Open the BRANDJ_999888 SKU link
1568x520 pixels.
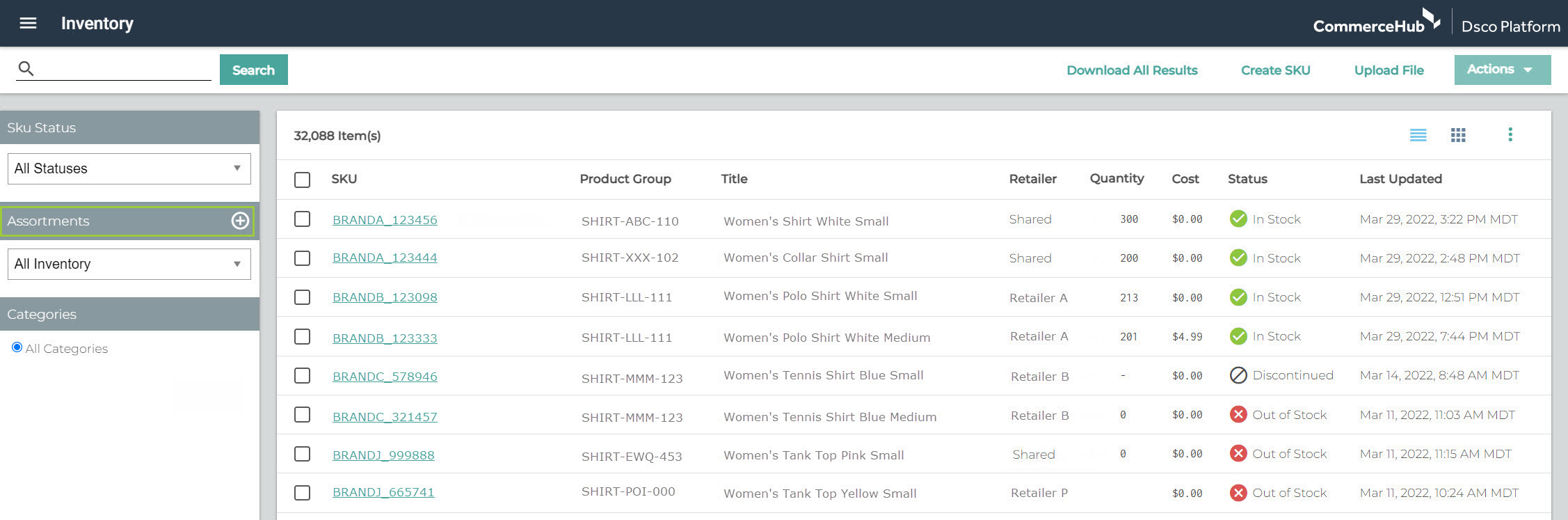[383, 455]
